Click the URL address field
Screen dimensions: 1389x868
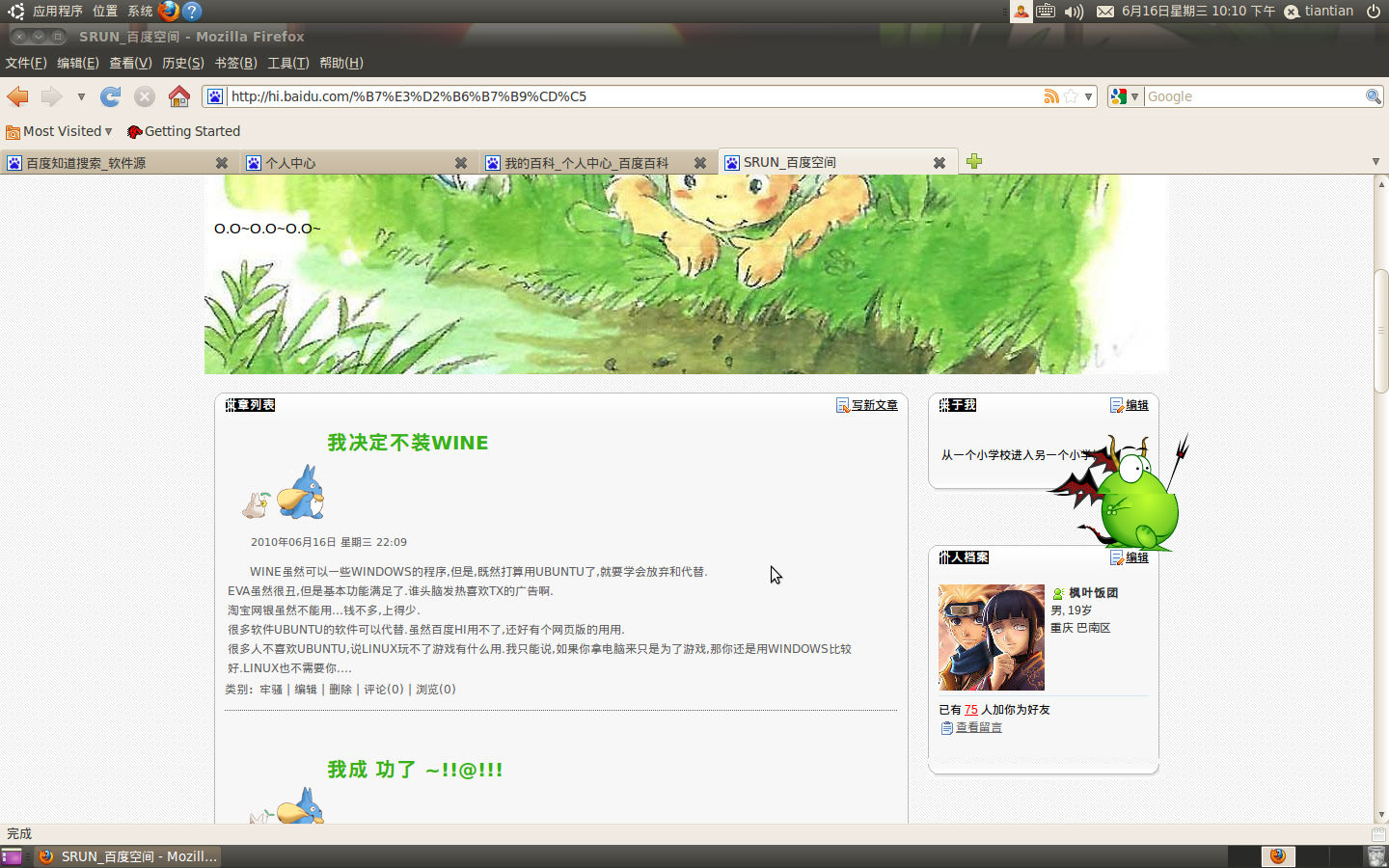(633, 96)
